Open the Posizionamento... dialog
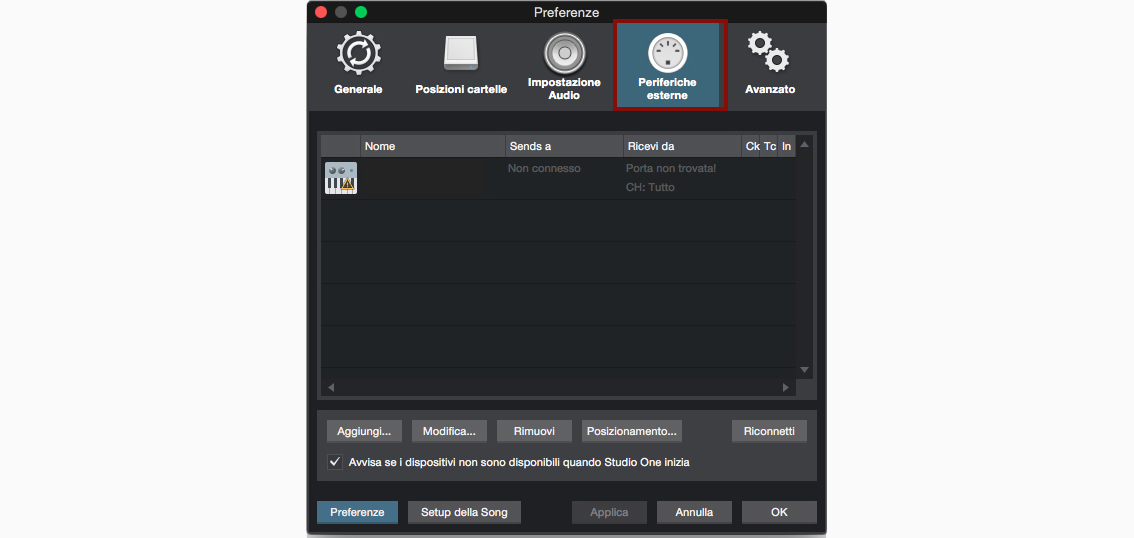 632,431
